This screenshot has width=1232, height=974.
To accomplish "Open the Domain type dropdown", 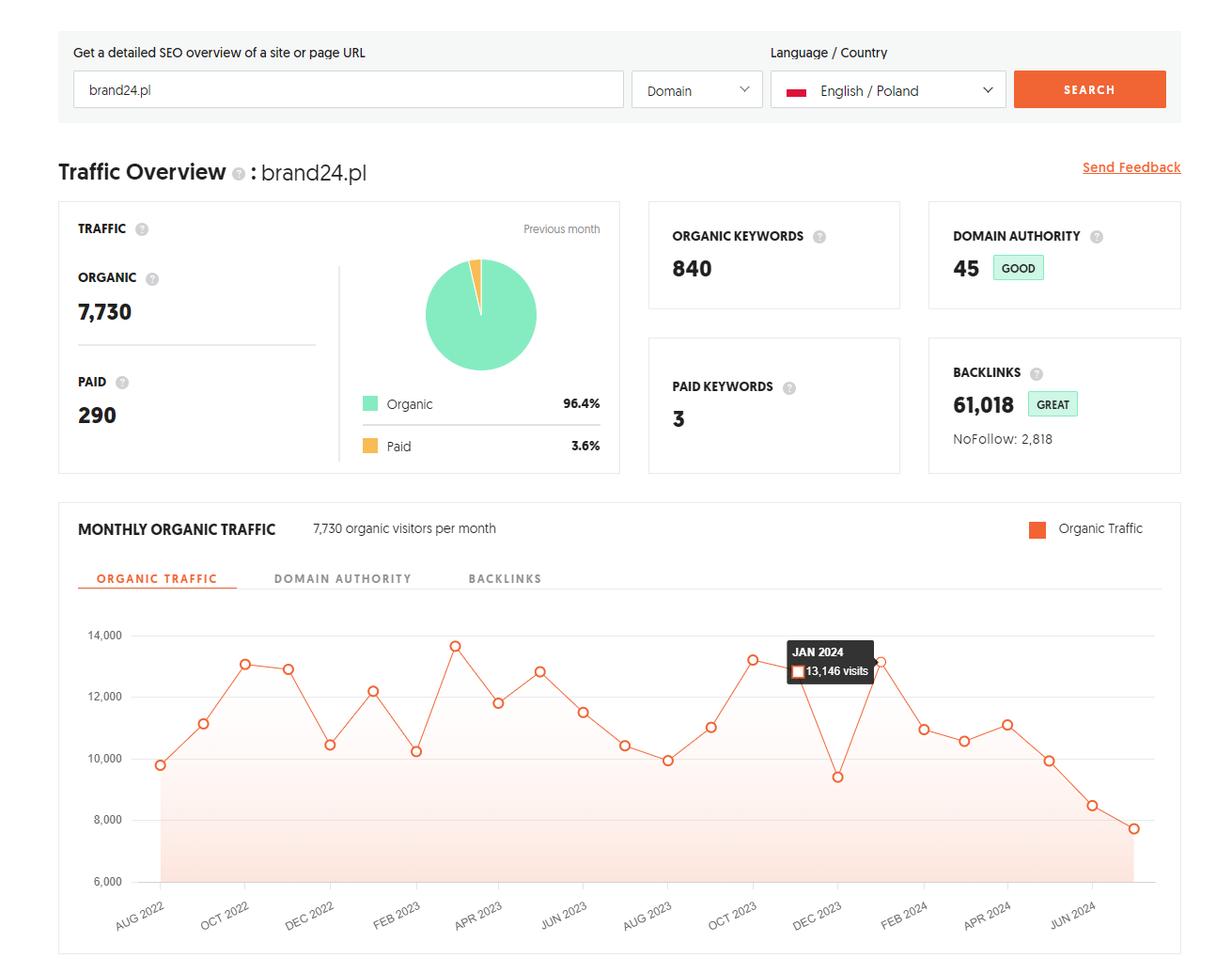I will point(696,89).
